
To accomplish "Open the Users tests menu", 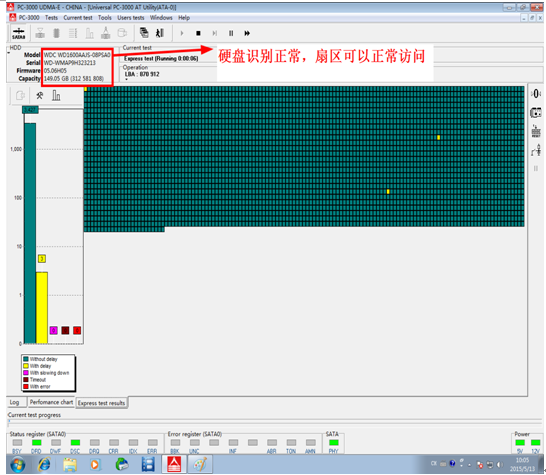I will [131, 18].
